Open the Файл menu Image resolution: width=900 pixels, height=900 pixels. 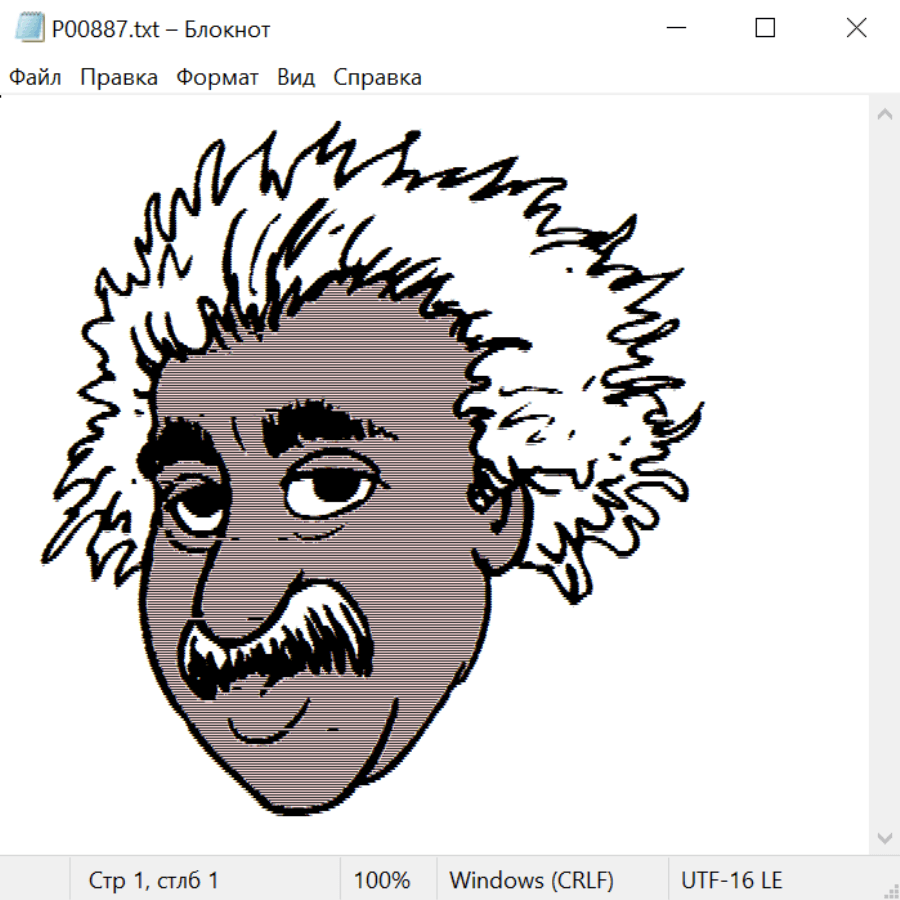pos(36,78)
